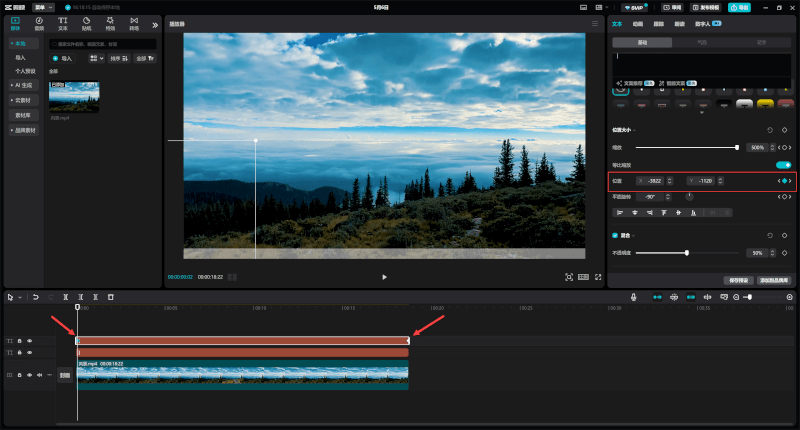Screen dimensions: 800x430
Task: Toggle the uniform scale switch
Action: (783, 165)
